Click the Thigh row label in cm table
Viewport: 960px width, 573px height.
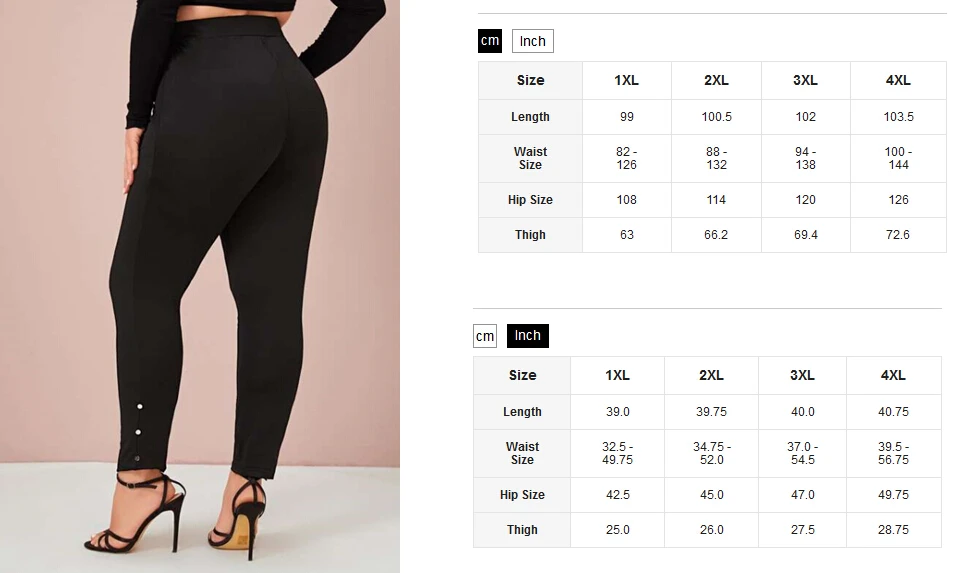pyautogui.click(x=530, y=235)
